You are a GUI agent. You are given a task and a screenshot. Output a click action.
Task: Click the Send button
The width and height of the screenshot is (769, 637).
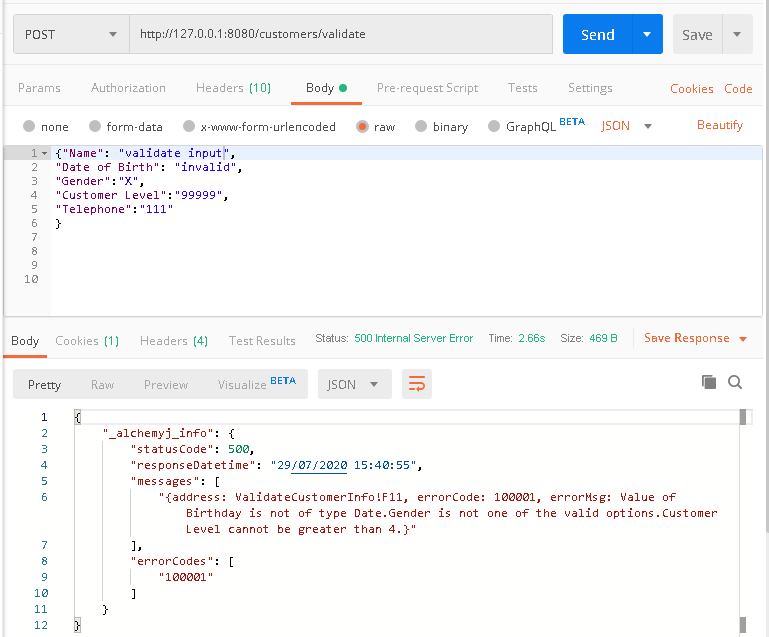tap(597, 34)
